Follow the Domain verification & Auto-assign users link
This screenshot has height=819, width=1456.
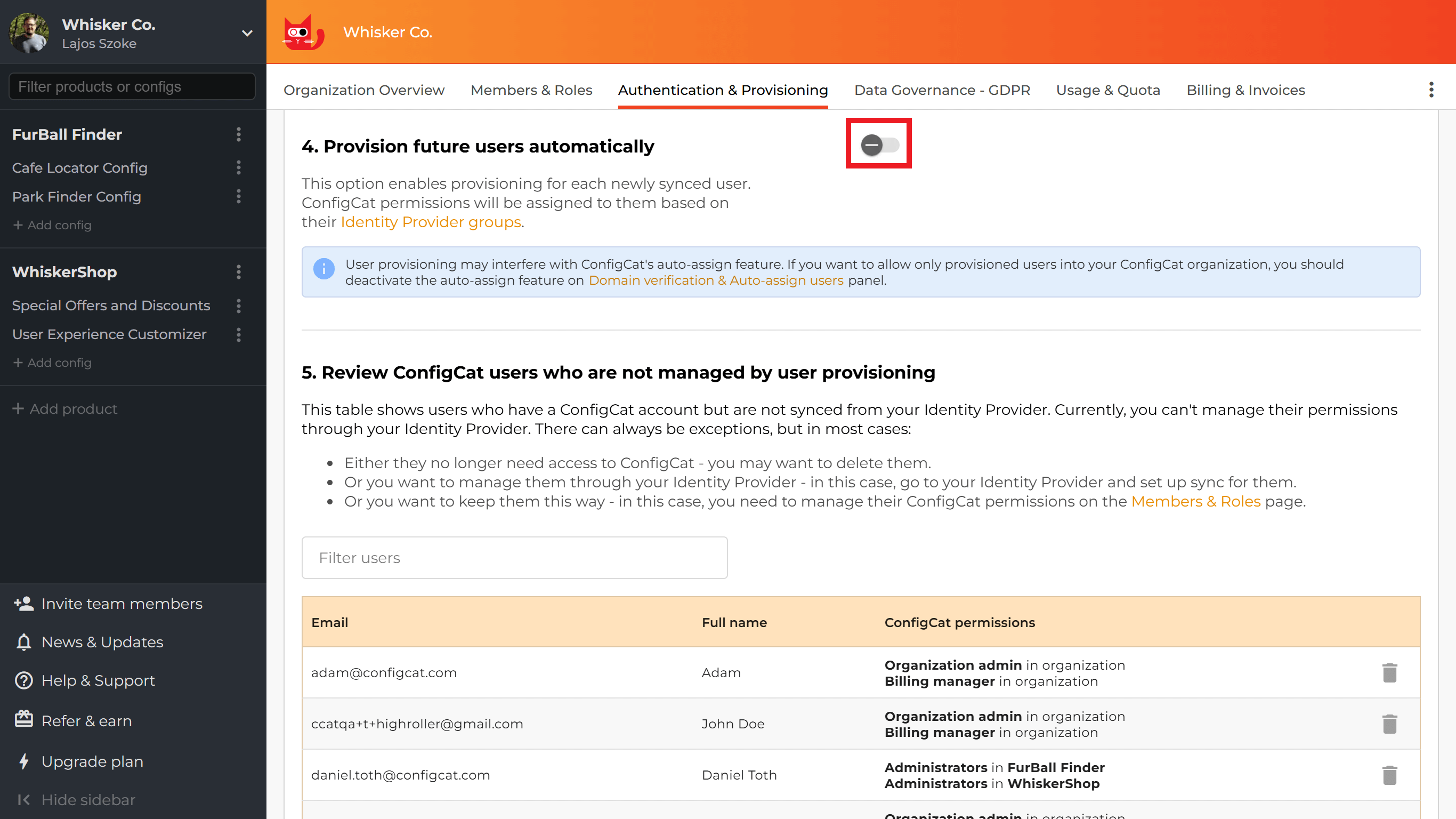[x=716, y=280]
